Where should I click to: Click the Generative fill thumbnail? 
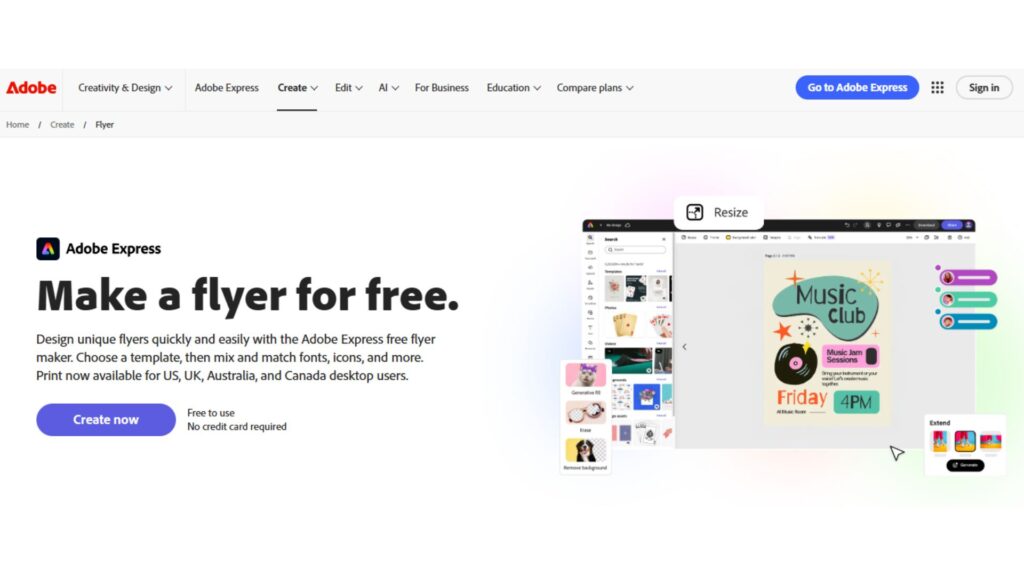tap(585, 376)
